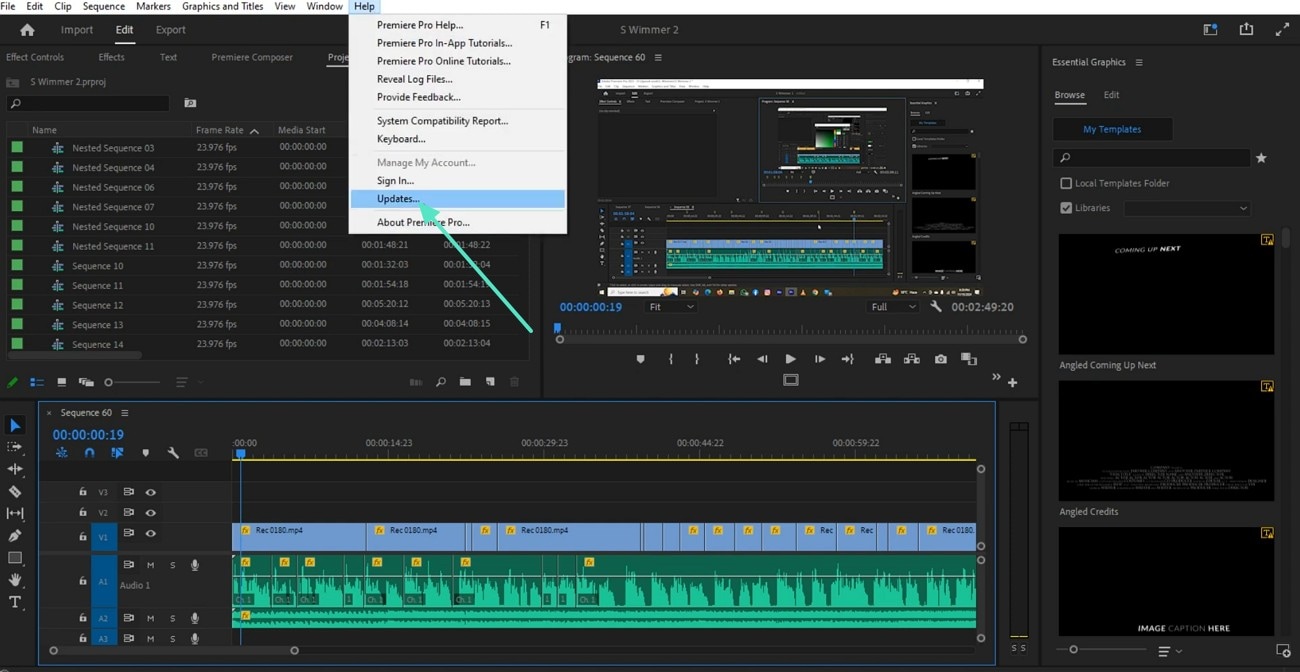Step back one frame
The height and width of the screenshot is (672, 1300).
click(762, 359)
